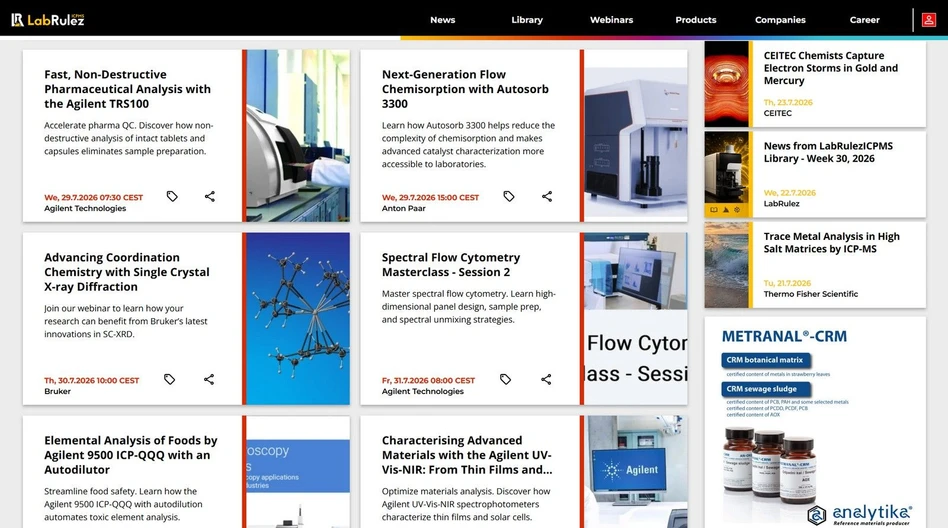Click 'LabRulez' source label under 22.7.2026

click(782, 204)
